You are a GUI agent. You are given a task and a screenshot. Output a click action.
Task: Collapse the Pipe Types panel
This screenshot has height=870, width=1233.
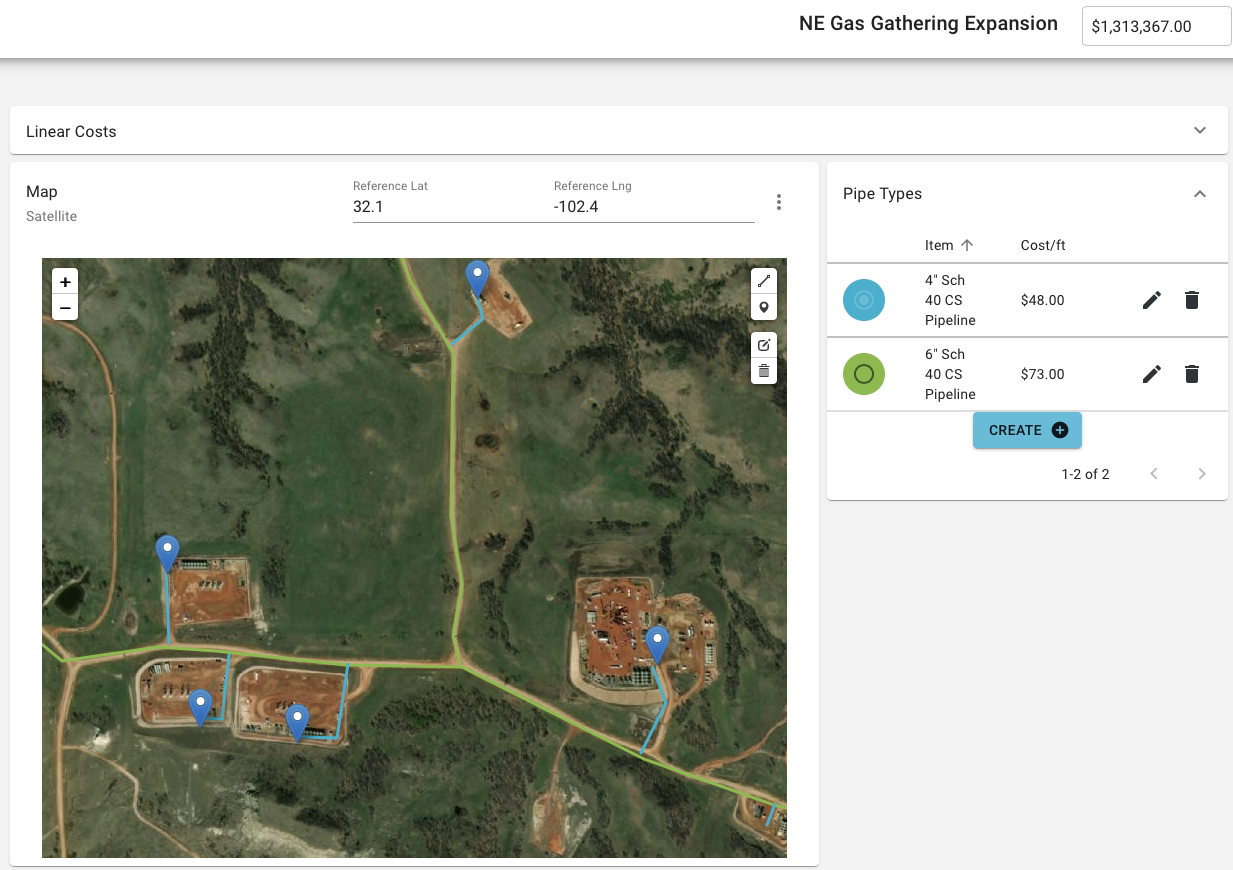pyautogui.click(x=1200, y=194)
